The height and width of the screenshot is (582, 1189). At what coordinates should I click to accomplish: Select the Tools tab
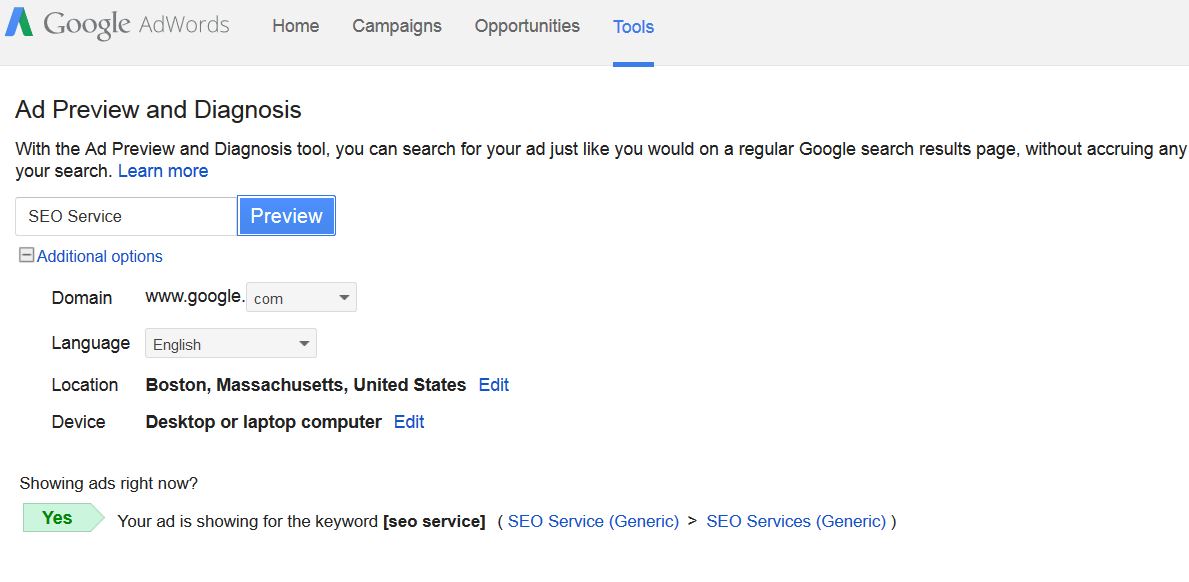[x=633, y=27]
